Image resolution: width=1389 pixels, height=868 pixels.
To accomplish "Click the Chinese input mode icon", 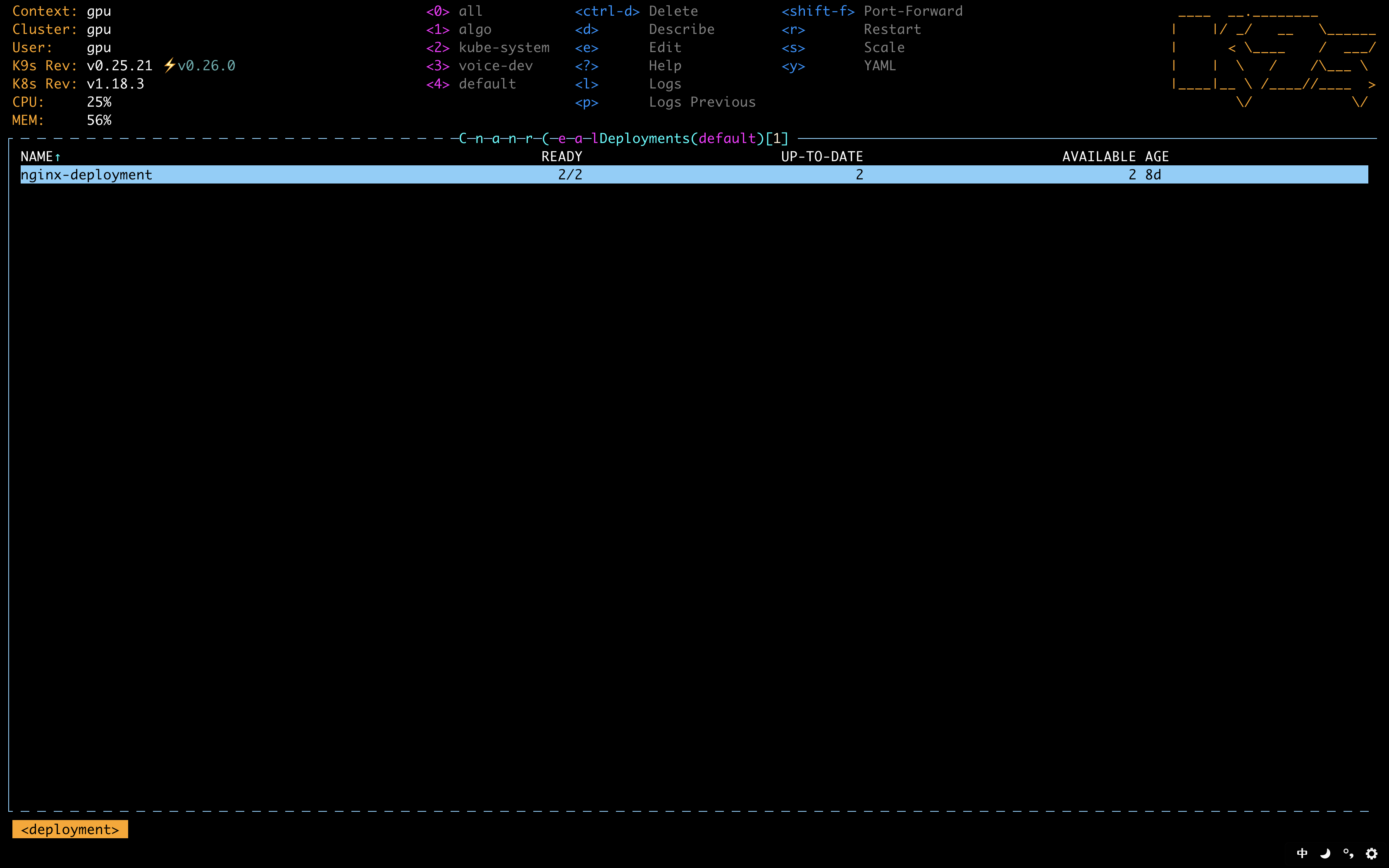I will 1302,853.
